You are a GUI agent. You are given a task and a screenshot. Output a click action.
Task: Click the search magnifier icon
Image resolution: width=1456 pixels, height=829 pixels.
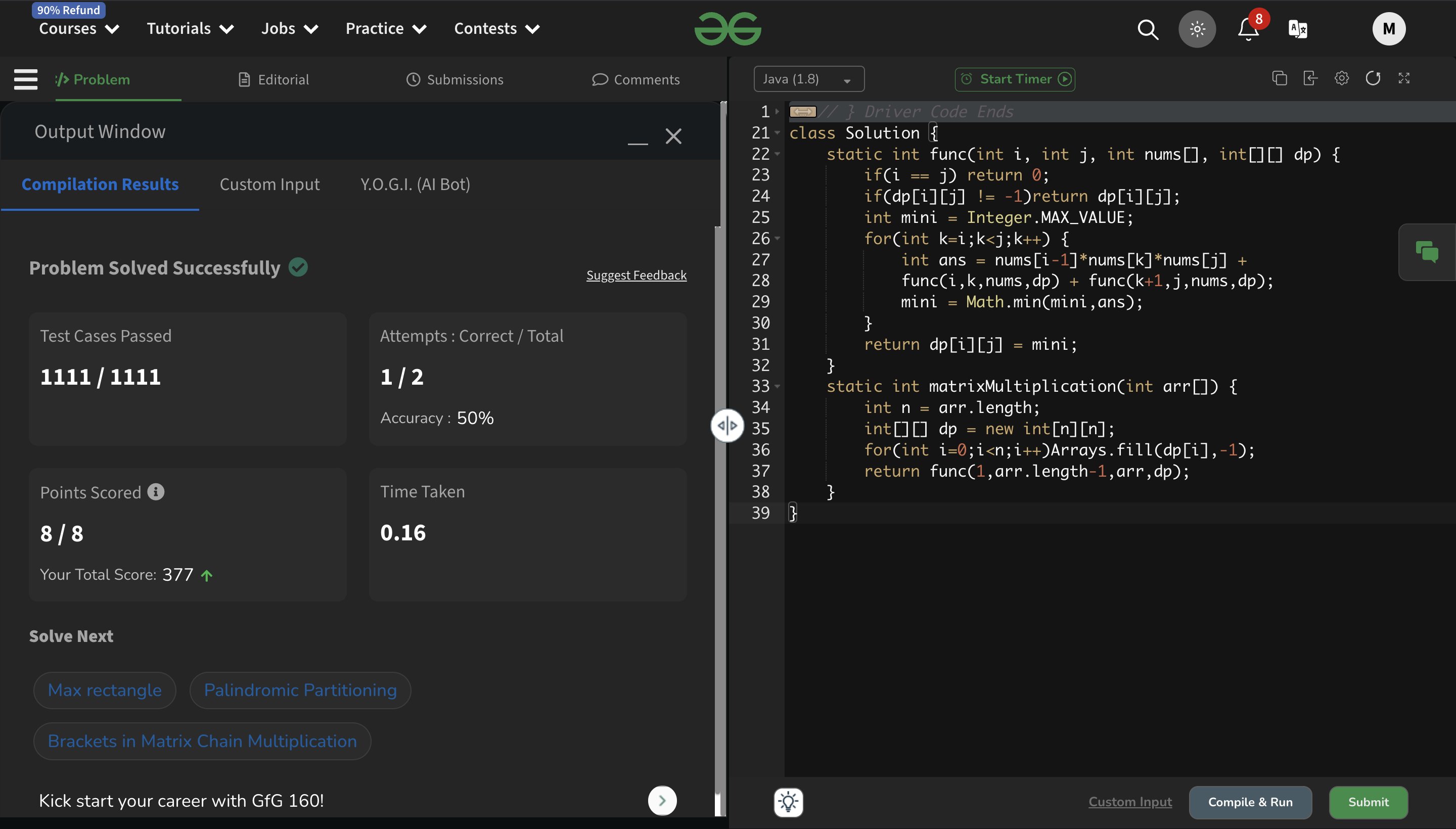[x=1148, y=29]
